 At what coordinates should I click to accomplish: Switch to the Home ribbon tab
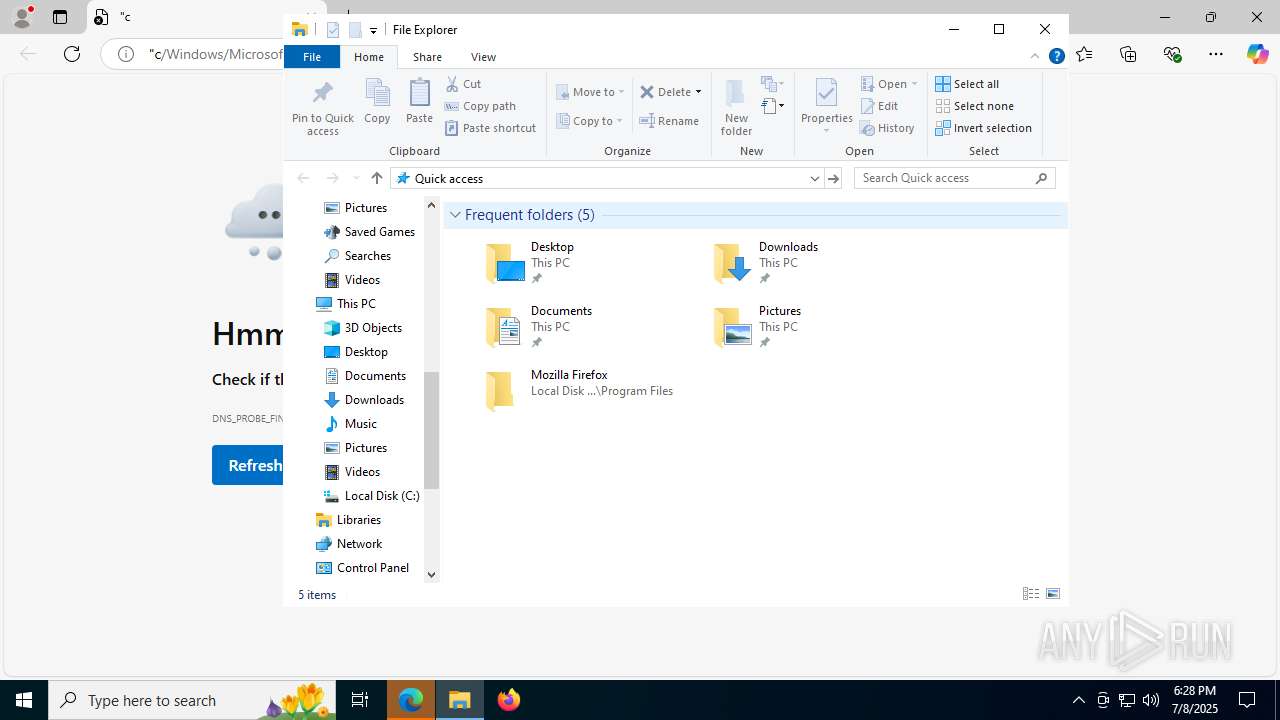(x=369, y=57)
